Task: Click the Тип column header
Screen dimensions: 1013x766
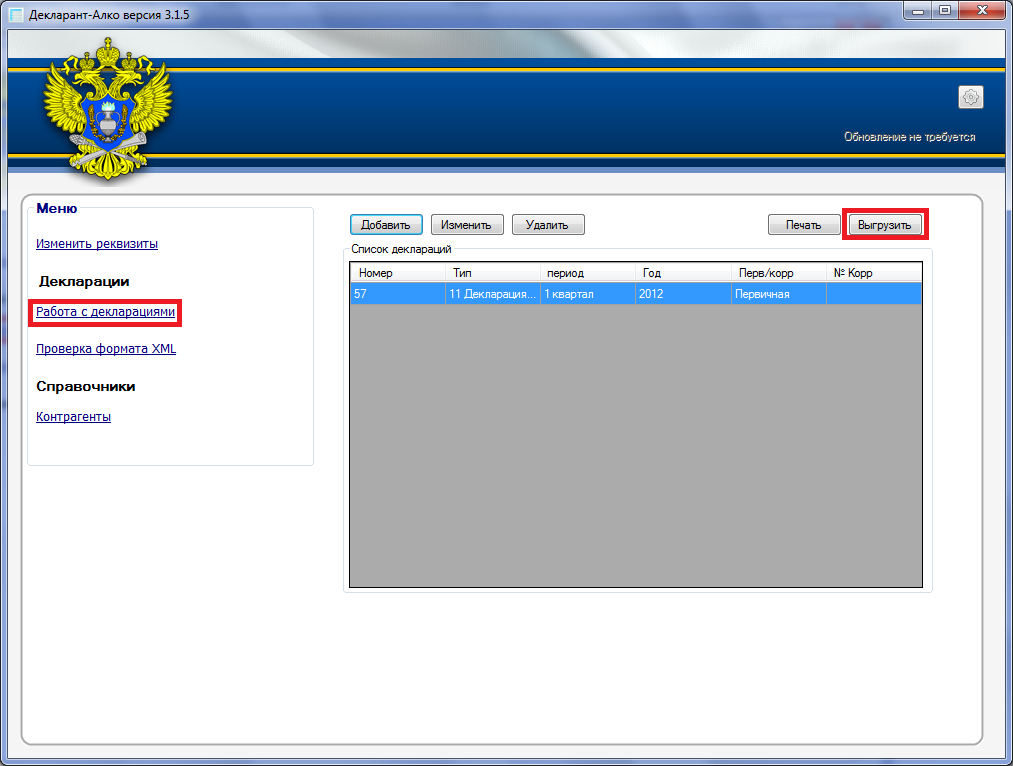Action: 492,273
